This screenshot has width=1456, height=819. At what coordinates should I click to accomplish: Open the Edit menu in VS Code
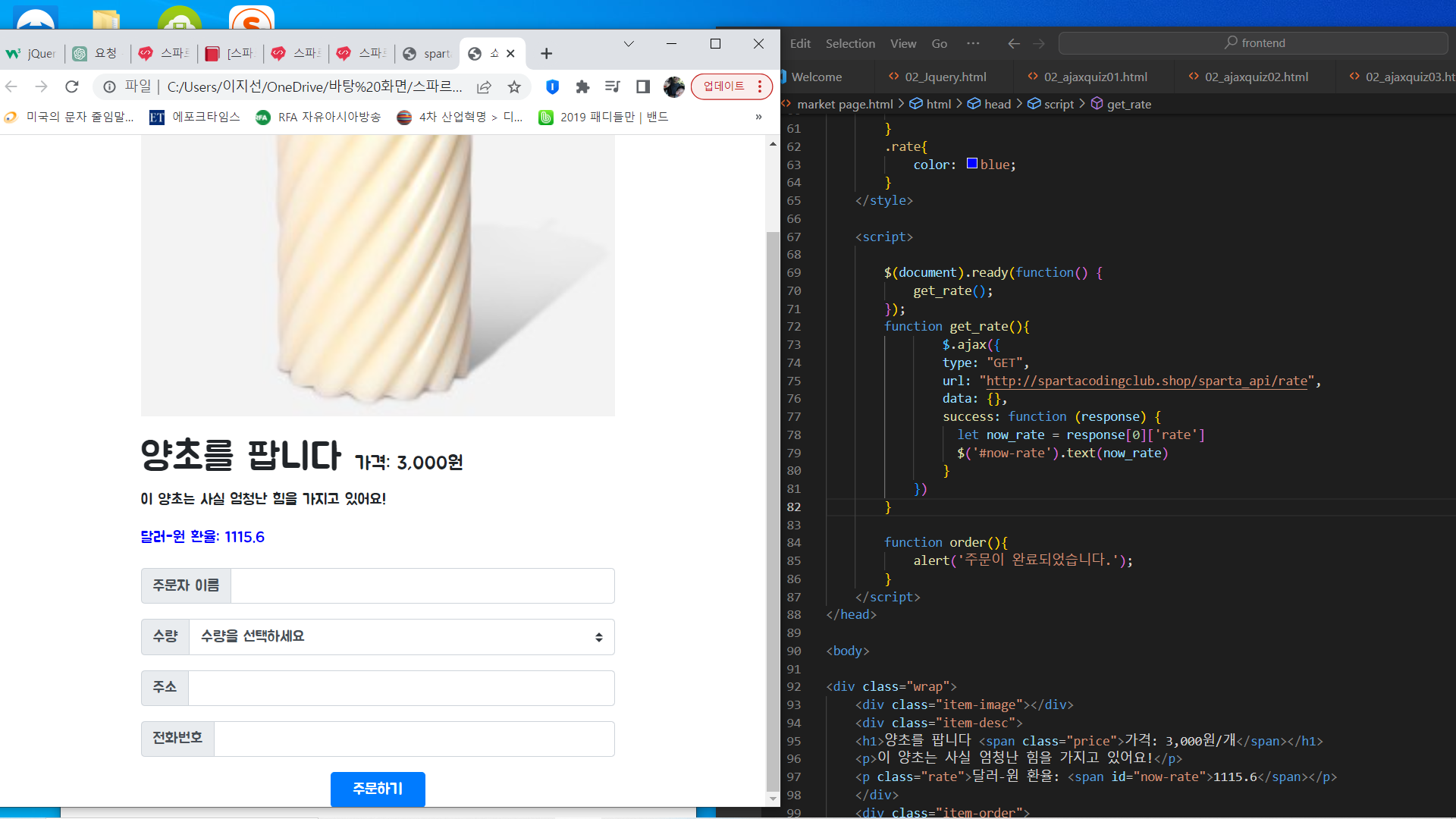[x=800, y=44]
